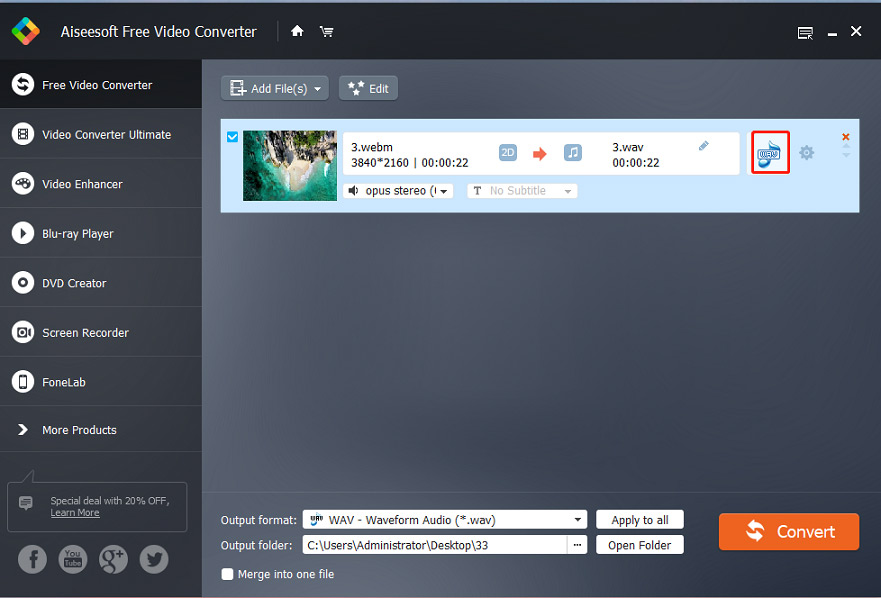Click the 2D mode icon
The width and height of the screenshot is (881, 598).
[x=508, y=152]
